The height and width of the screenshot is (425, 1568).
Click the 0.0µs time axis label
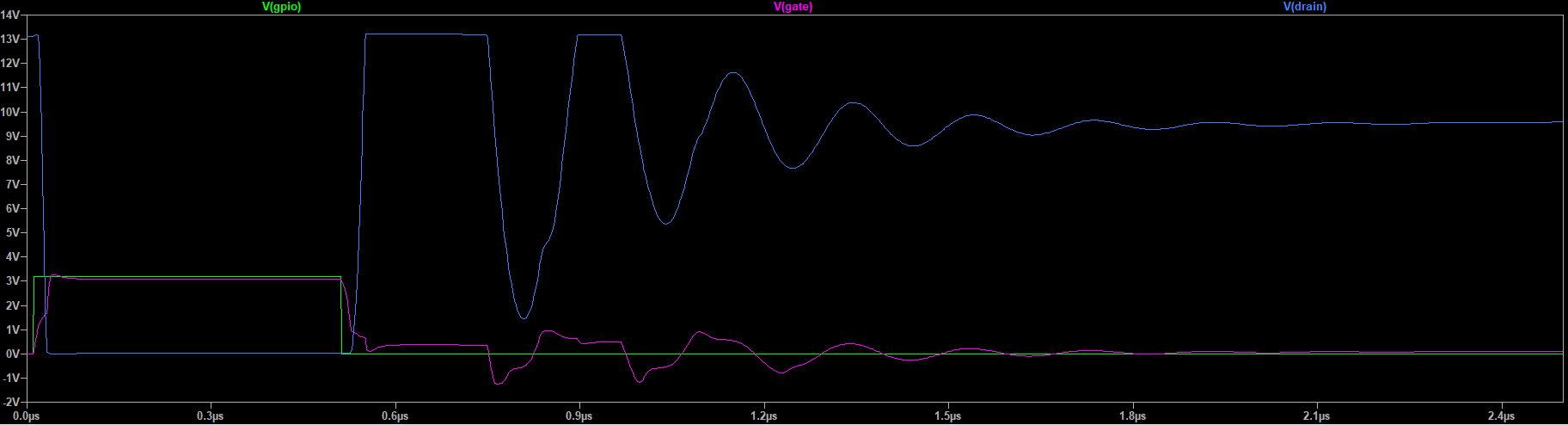coord(27,416)
